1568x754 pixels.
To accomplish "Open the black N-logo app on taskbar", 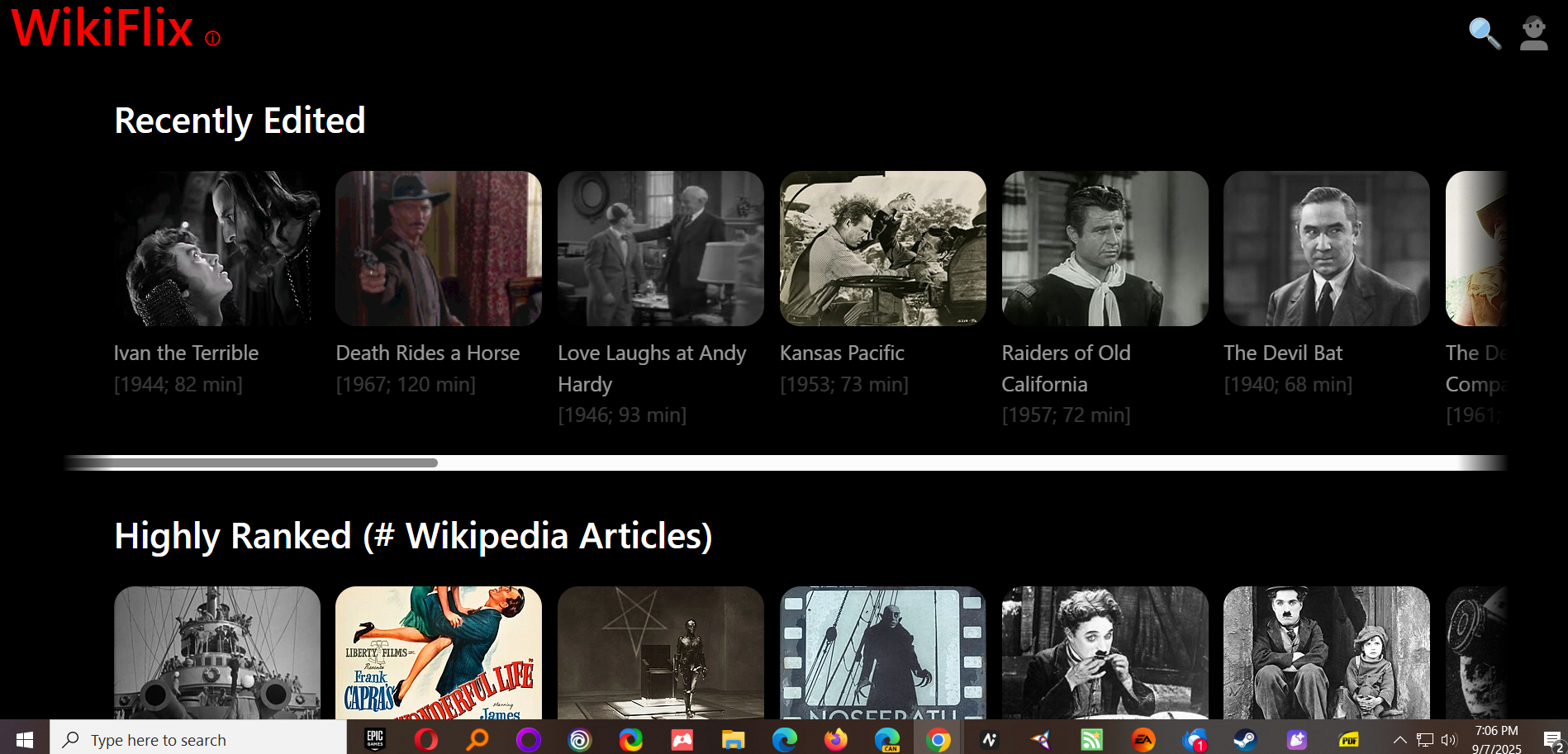I will [x=990, y=739].
